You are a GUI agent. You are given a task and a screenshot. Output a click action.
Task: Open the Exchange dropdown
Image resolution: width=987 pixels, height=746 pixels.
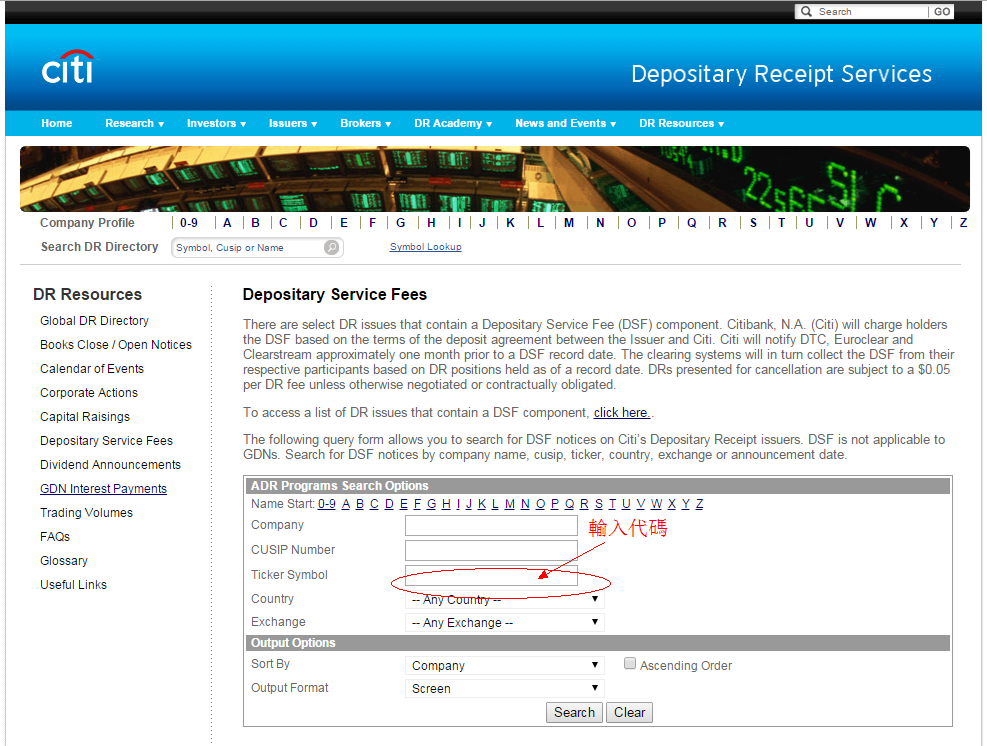(505, 623)
